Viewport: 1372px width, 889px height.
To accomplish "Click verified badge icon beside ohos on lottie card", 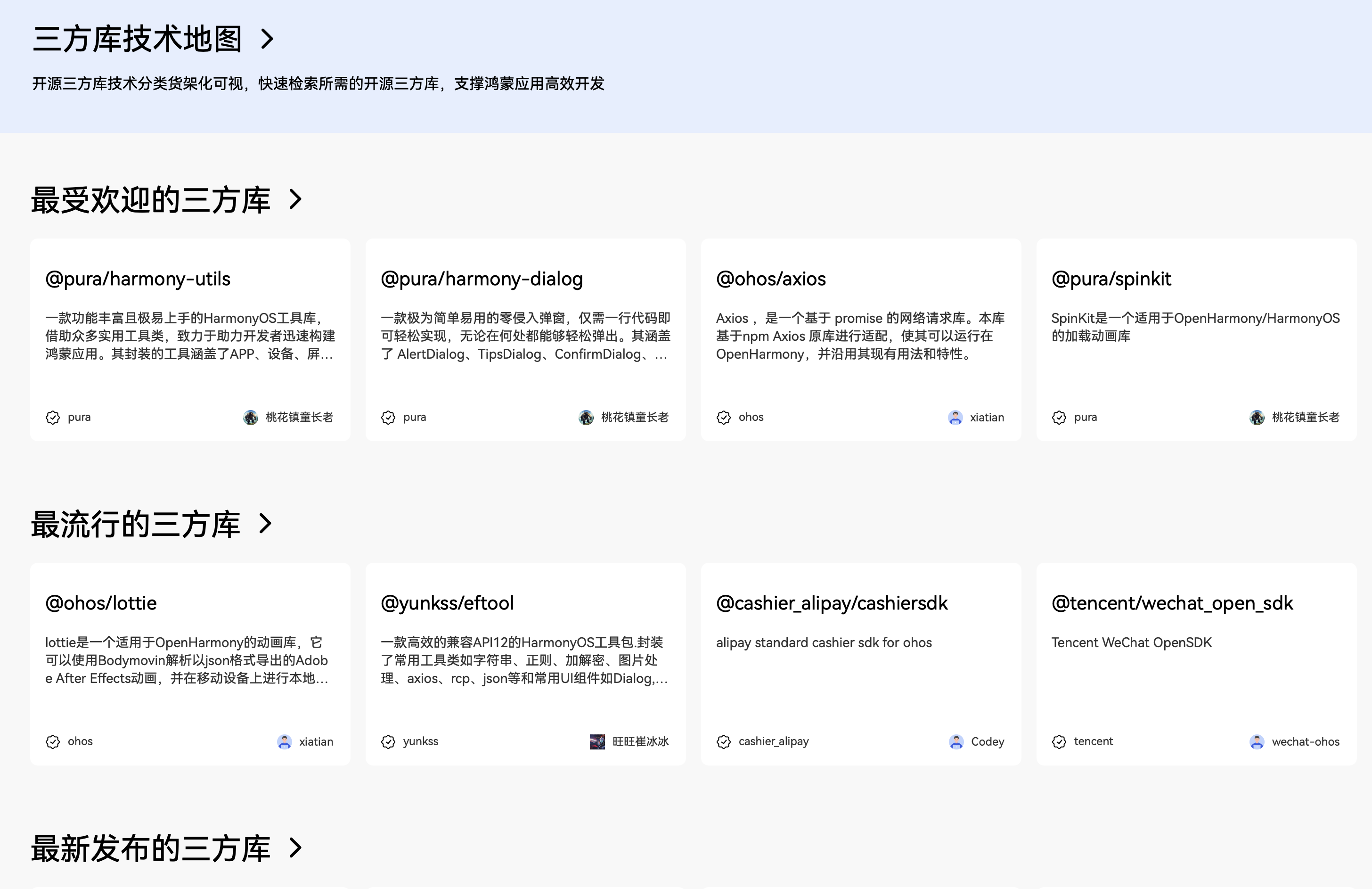I will [x=52, y=742].
